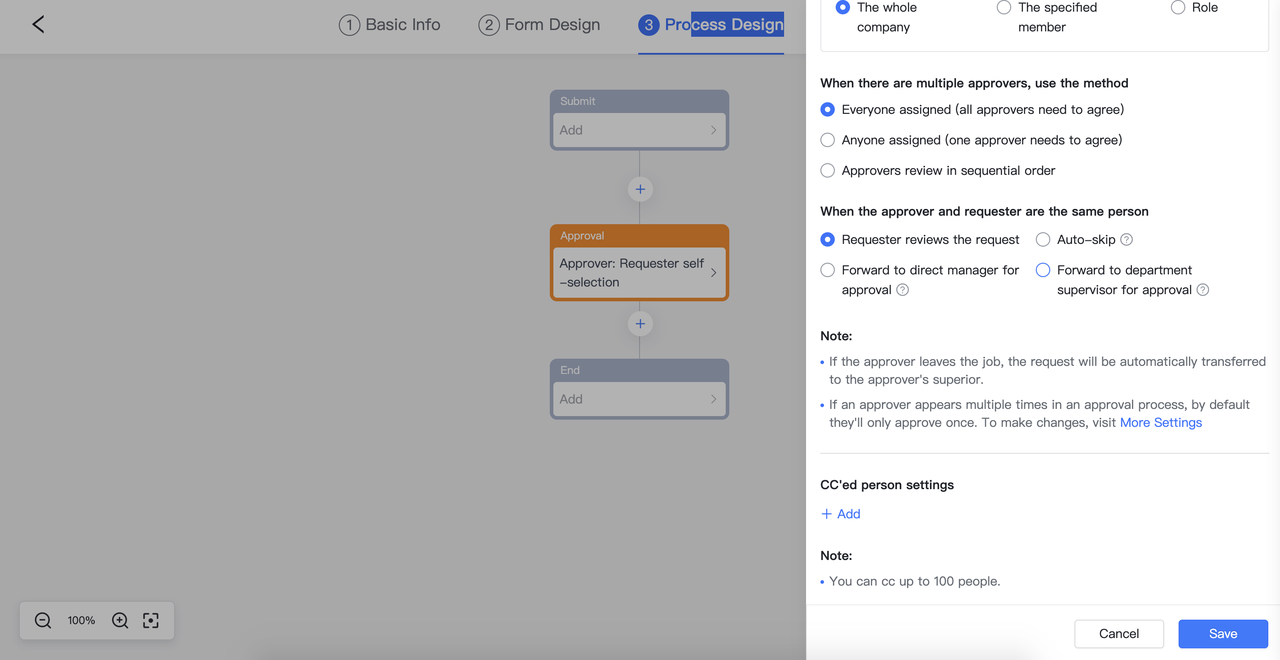The height and width of the screenshot is (660, 1280).
Task: Select the Role radio option
Action: [1178, 8]
